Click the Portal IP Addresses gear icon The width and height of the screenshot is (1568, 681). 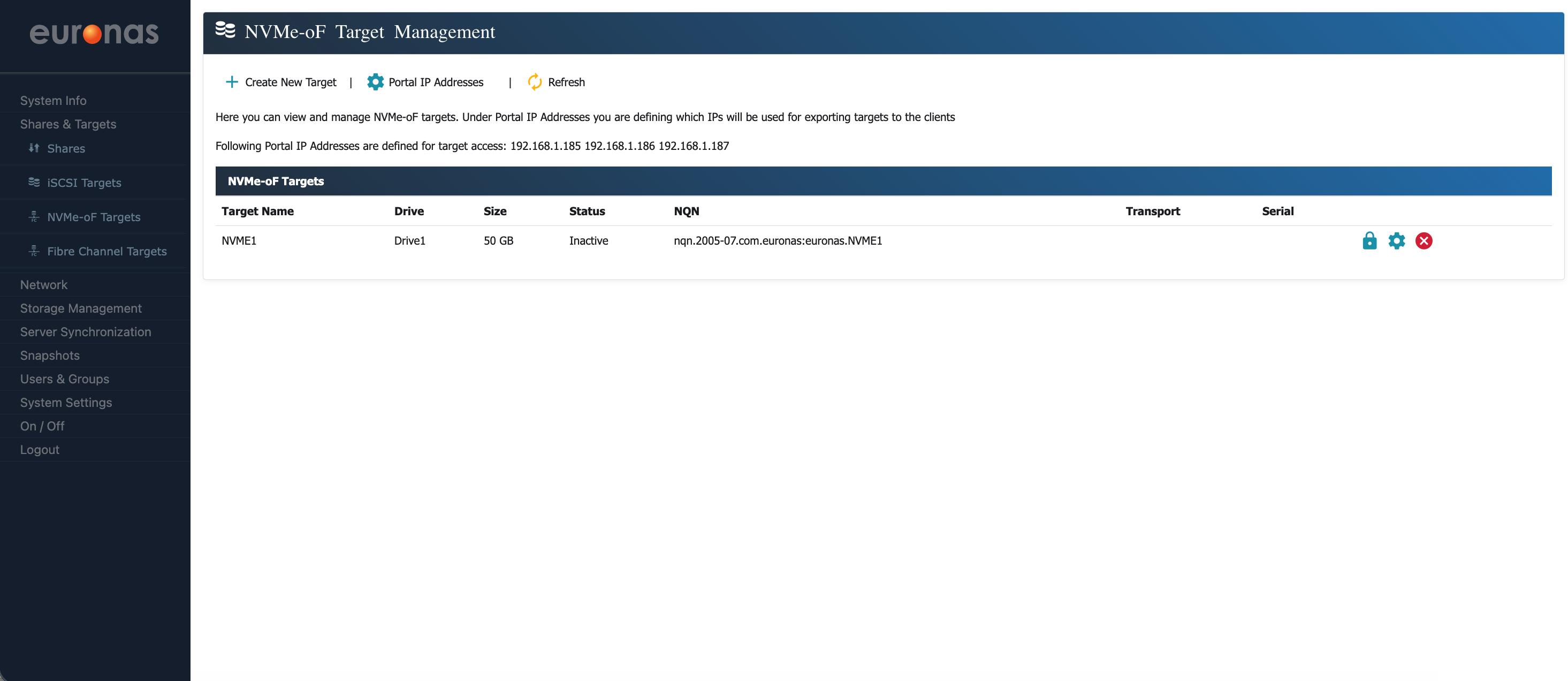(375, 81)
